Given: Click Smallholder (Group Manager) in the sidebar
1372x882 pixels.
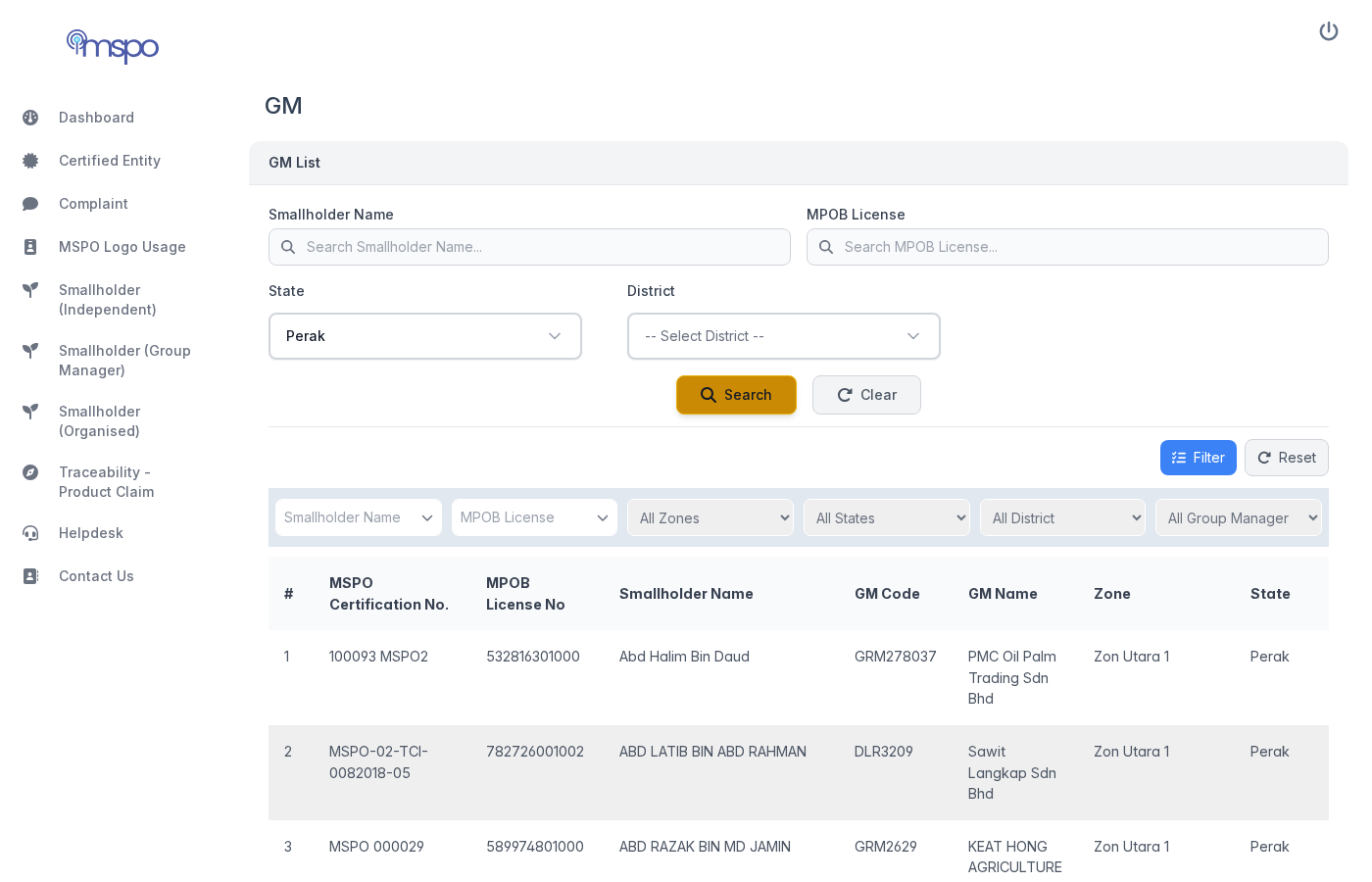Looking at the screenshot, I should pos(30,351).
